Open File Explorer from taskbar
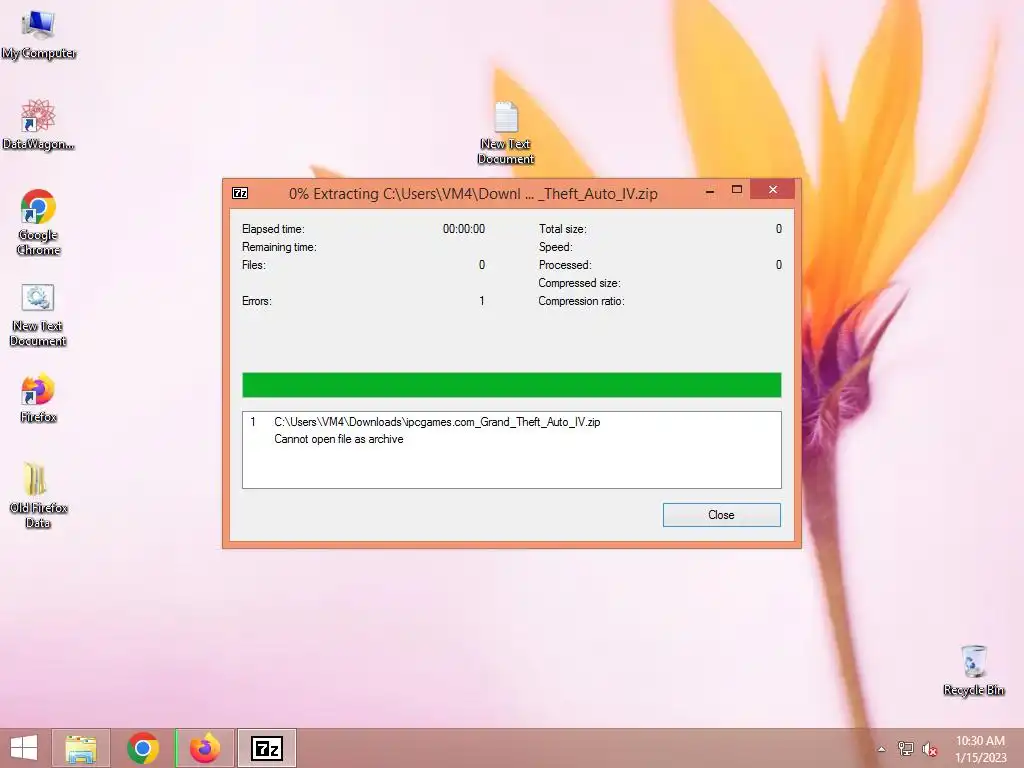This screenshot has height=768, width=1024. (81, 748)
